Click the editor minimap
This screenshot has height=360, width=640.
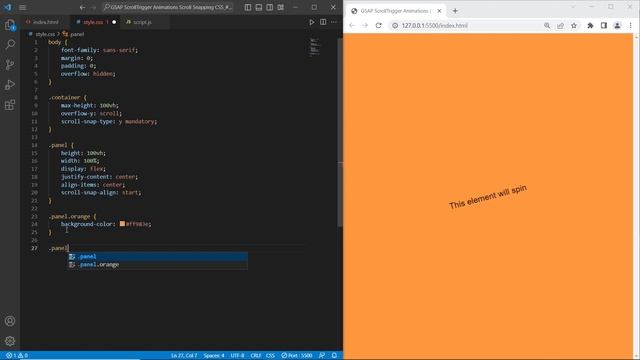[x=314, y=47]
